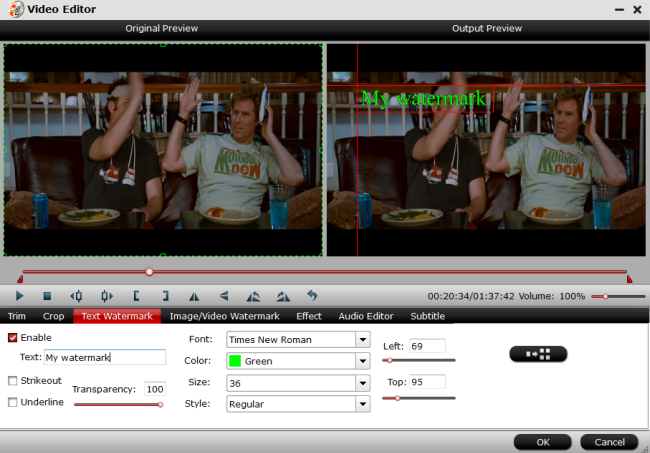
Task: Click the Video Editor app logo
Action: 16,9
